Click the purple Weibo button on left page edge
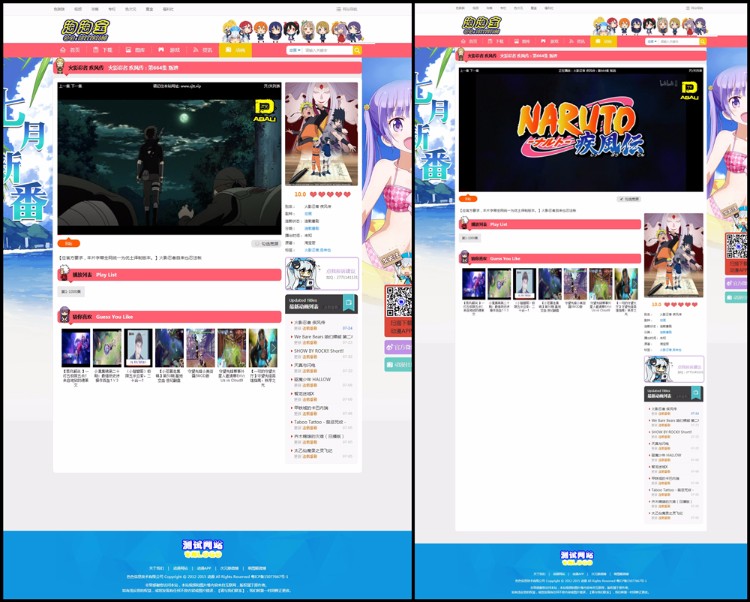Image resolution: width=750 pixels, height=602 pixels. 398,347
